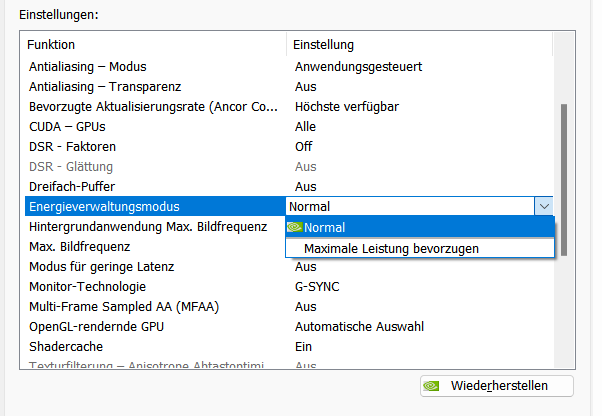This screenshot has width=602, height=416.
Task: Click the NVIDIA icon on the Wiederherstellen button
Action: coord(431,386)
